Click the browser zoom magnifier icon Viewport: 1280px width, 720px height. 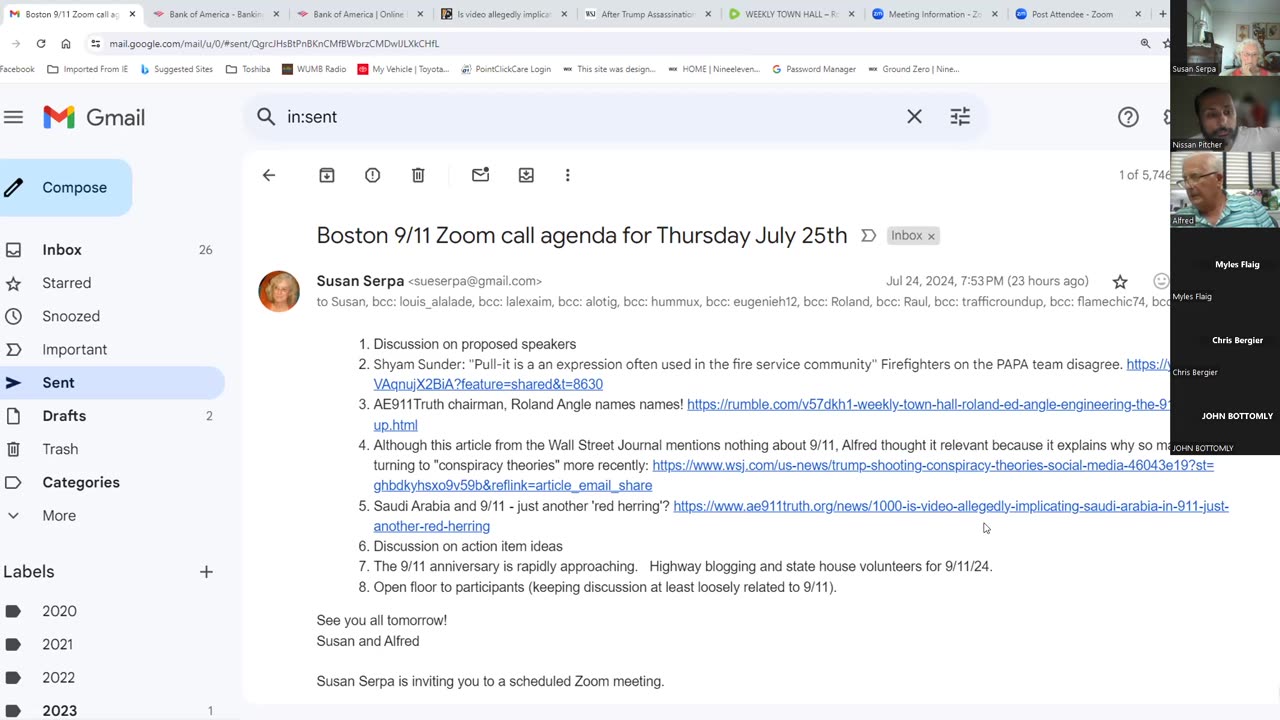[x=1145, y=44]
